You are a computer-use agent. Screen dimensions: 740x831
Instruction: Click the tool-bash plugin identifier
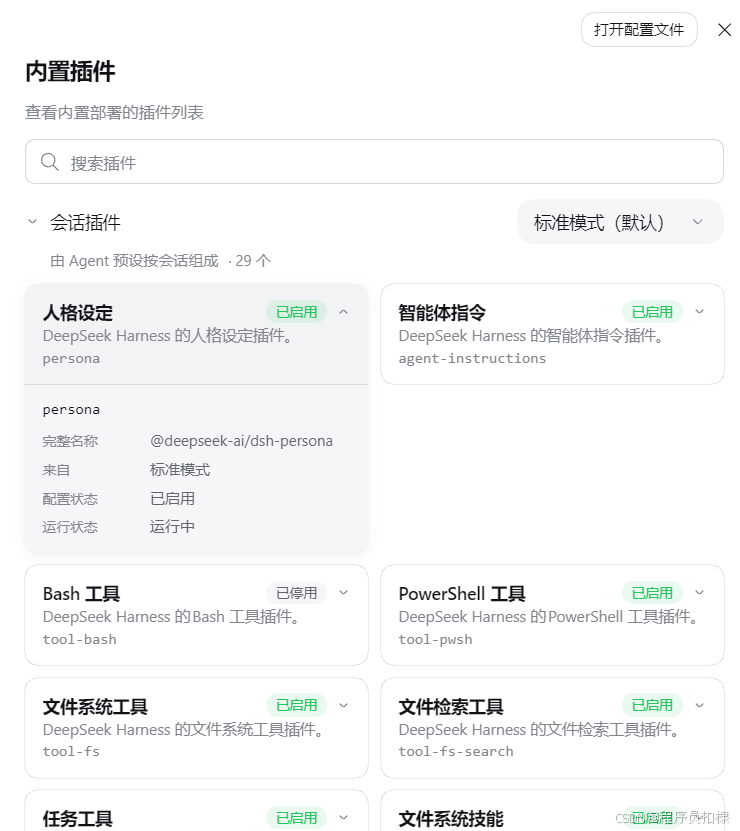click(x=80, y=640)
